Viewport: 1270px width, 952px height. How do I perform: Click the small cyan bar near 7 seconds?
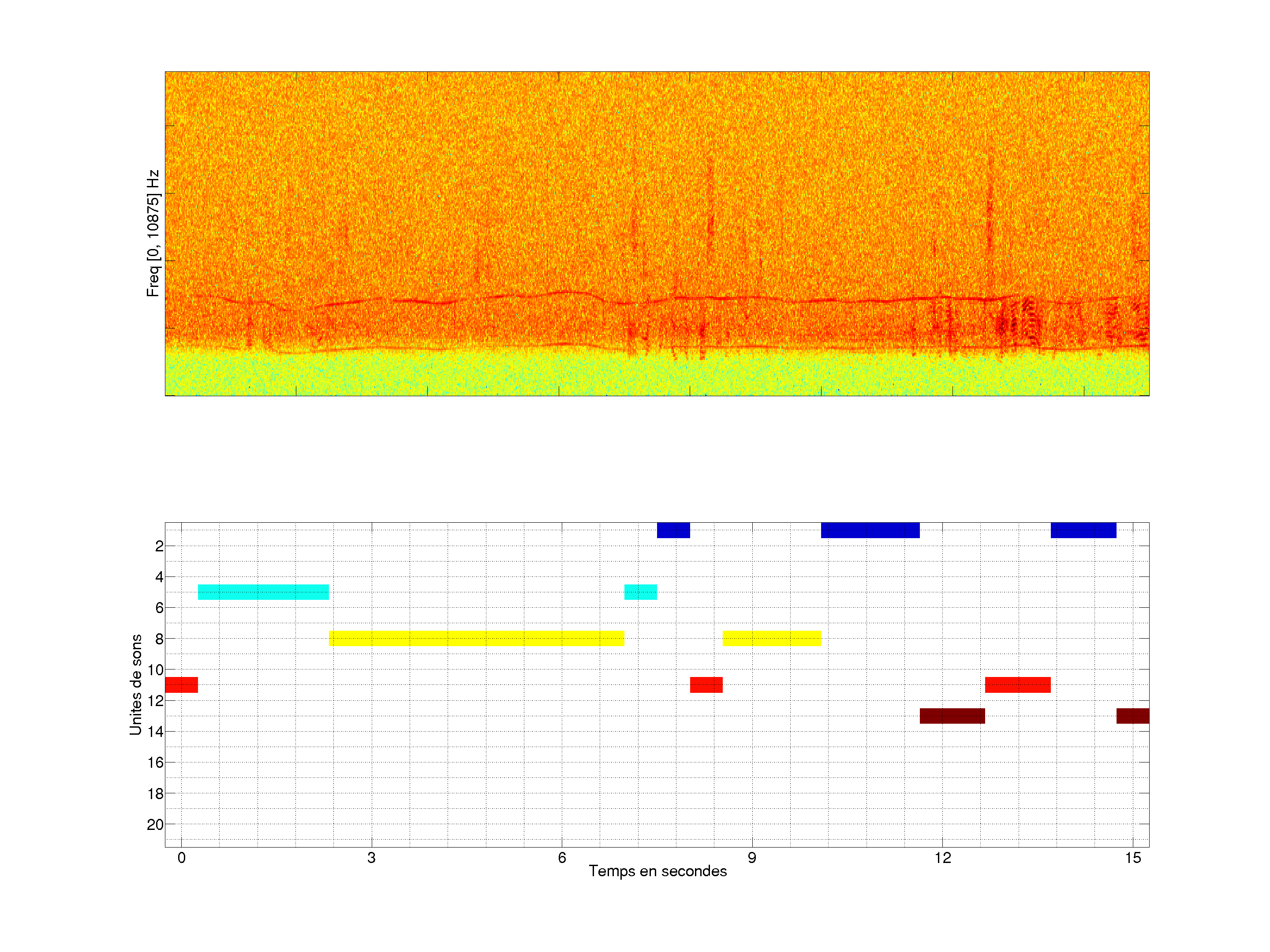(640, 591)
